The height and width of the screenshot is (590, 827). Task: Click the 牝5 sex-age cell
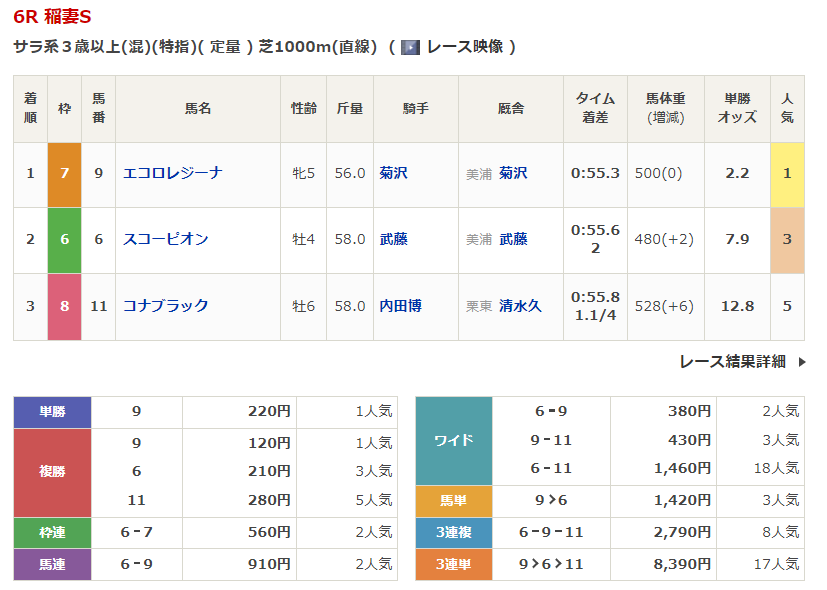pos(304,173)
